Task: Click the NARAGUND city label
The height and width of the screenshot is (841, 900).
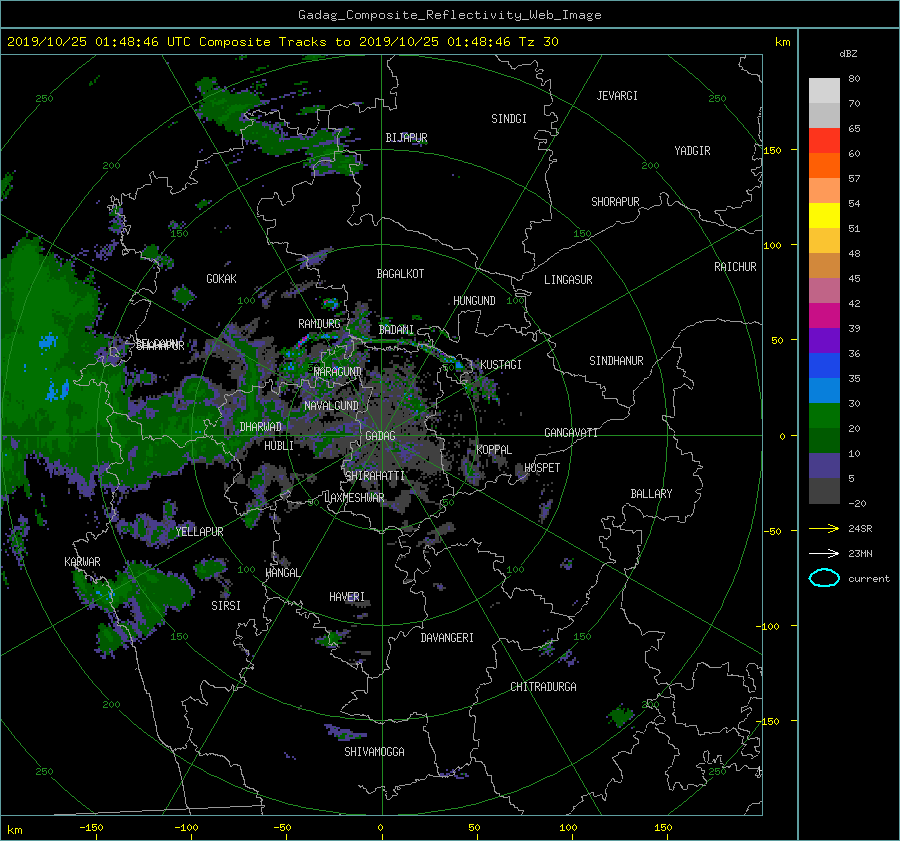Action: (x=338, y=372)
